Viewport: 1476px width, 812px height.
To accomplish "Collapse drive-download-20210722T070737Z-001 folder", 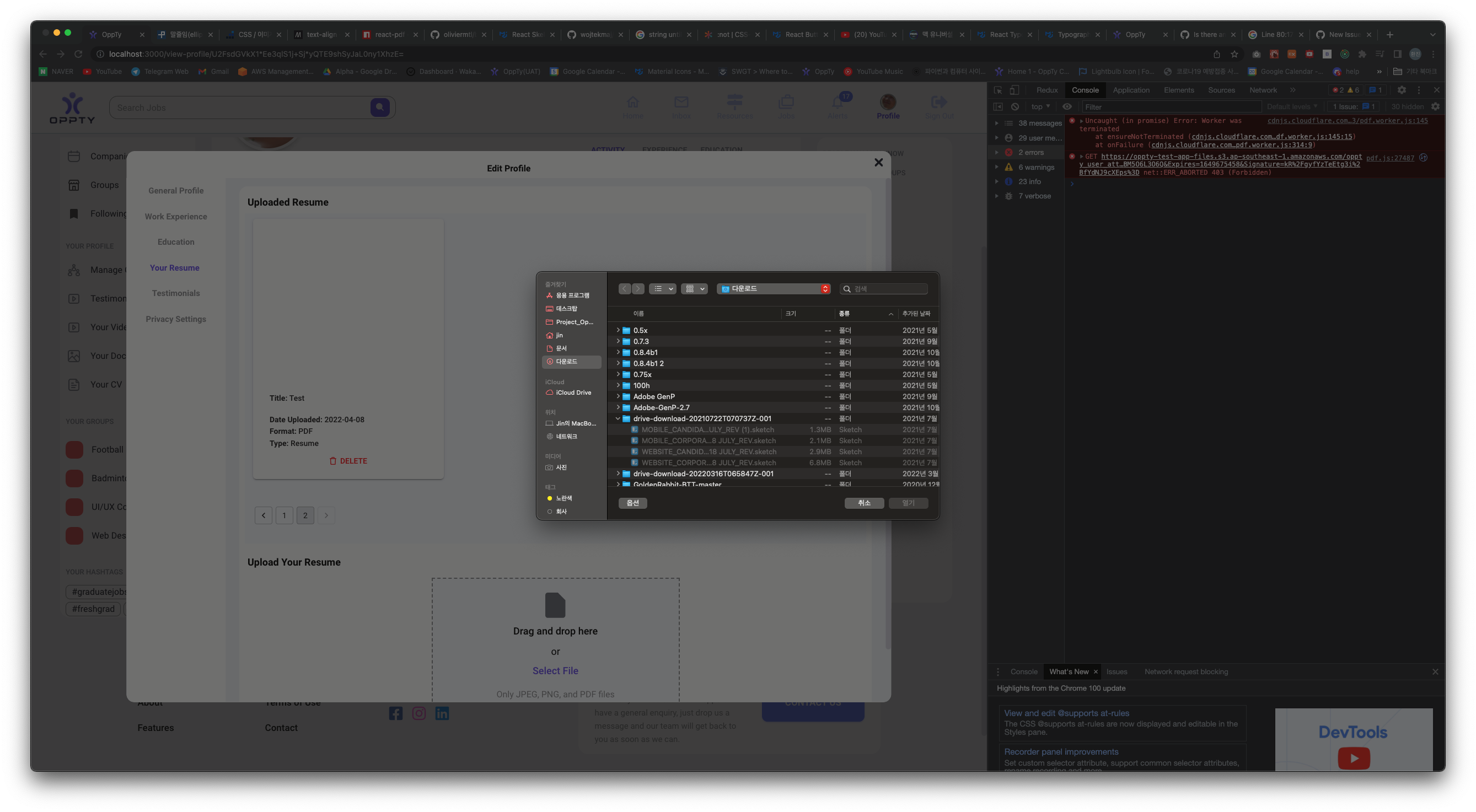I will (618, 418).
